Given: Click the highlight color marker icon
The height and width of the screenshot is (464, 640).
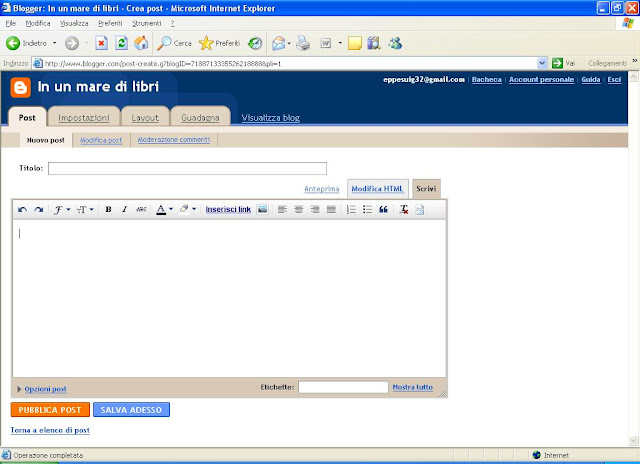Looking at the screenshot, I should coord(184,209).
